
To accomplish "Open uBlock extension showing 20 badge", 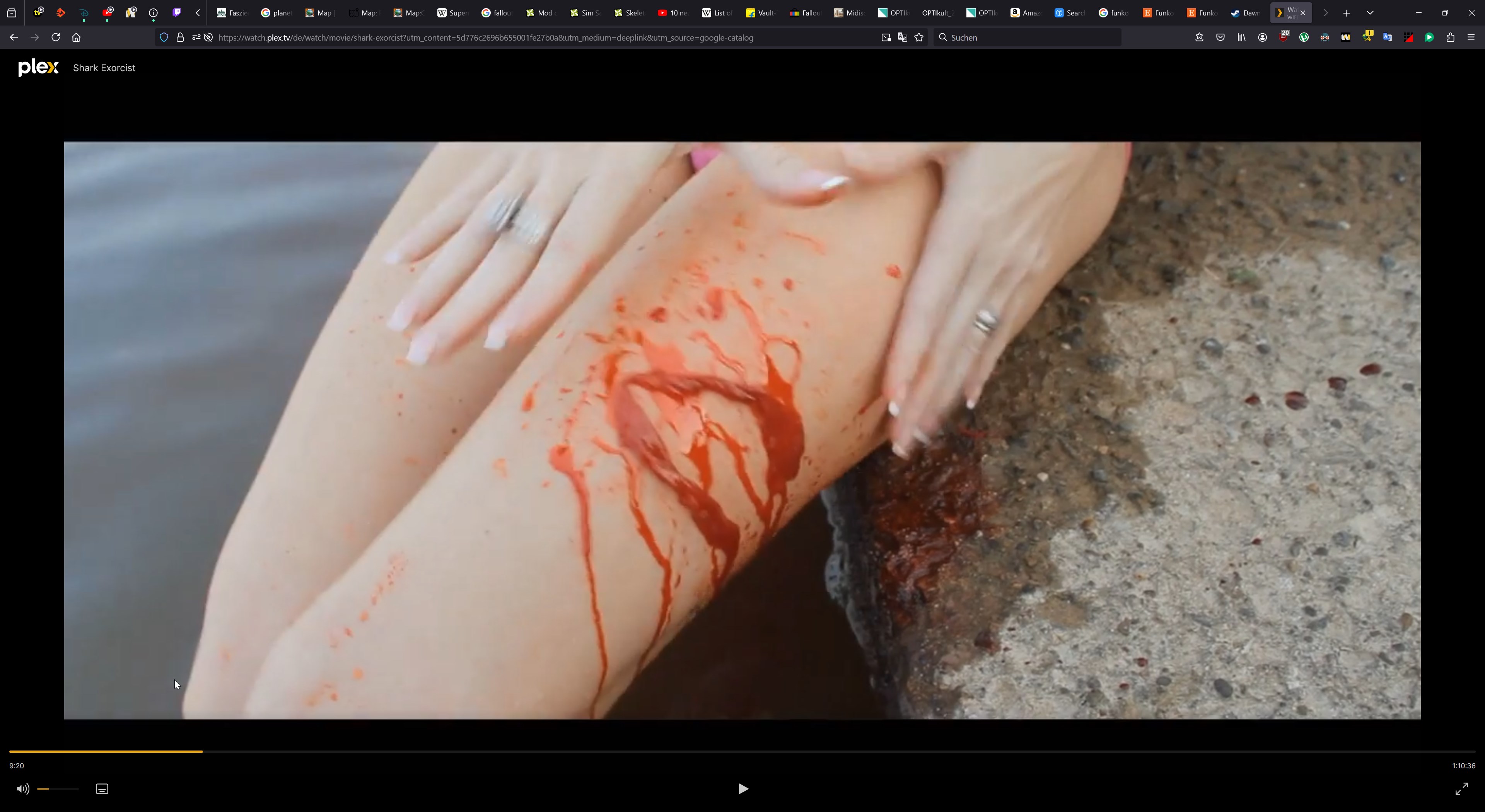I will [x=1283, y=36].
